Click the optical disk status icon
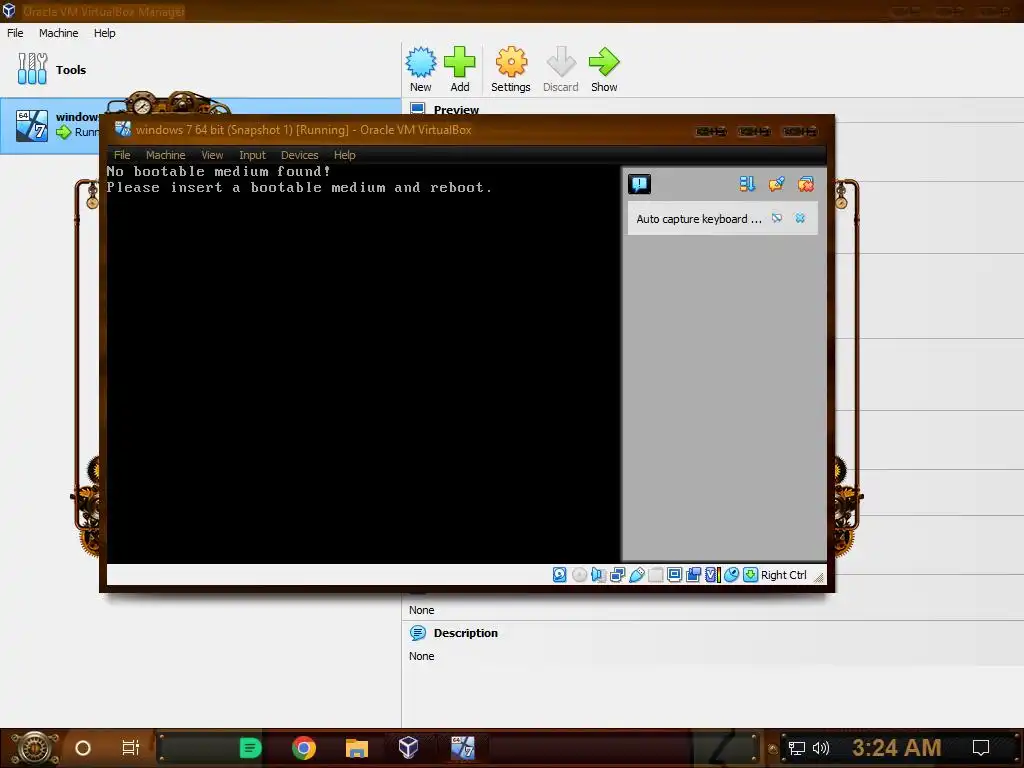 coord(579,575)
